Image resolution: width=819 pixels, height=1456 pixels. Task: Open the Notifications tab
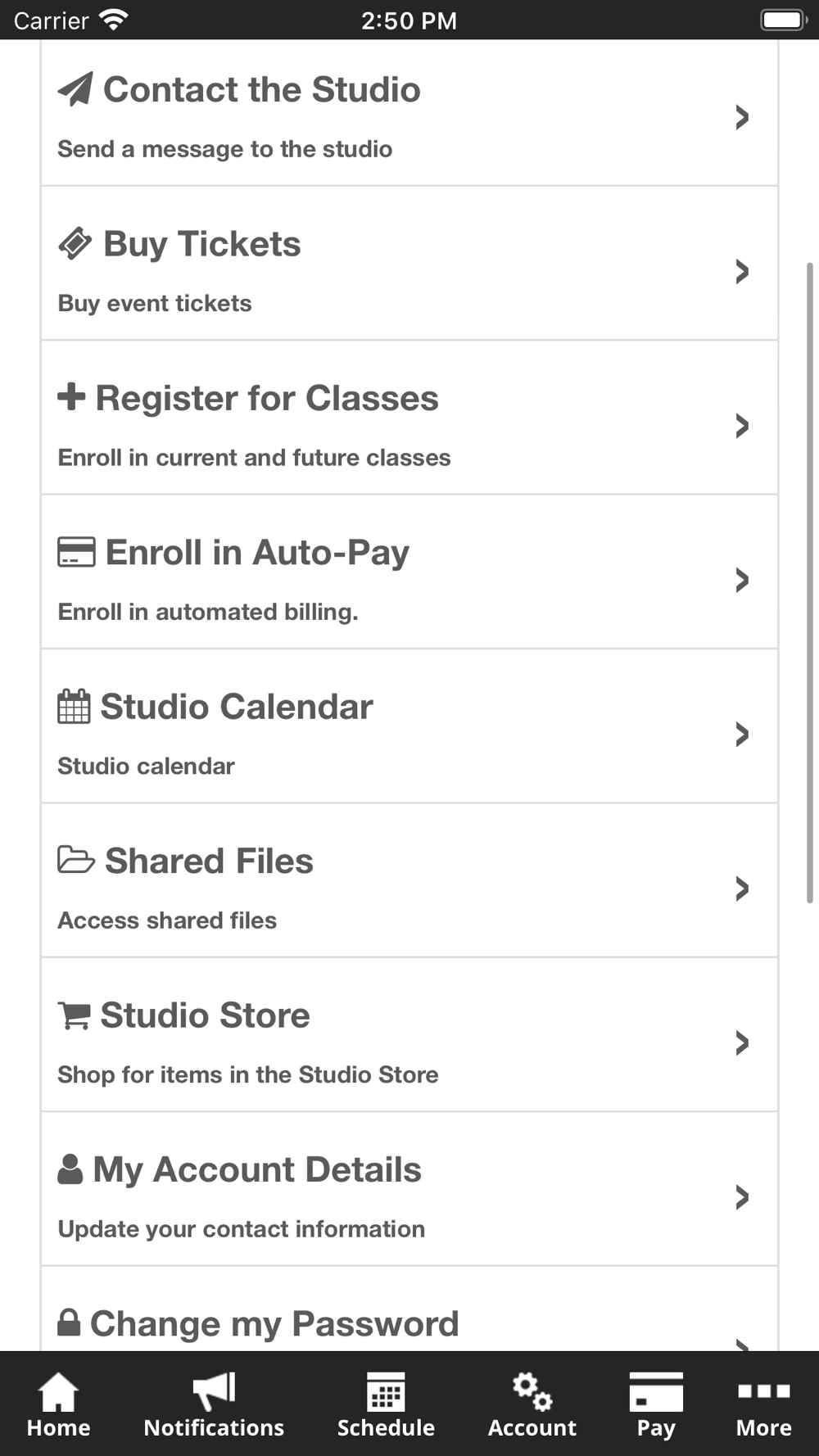[214, 1405]
